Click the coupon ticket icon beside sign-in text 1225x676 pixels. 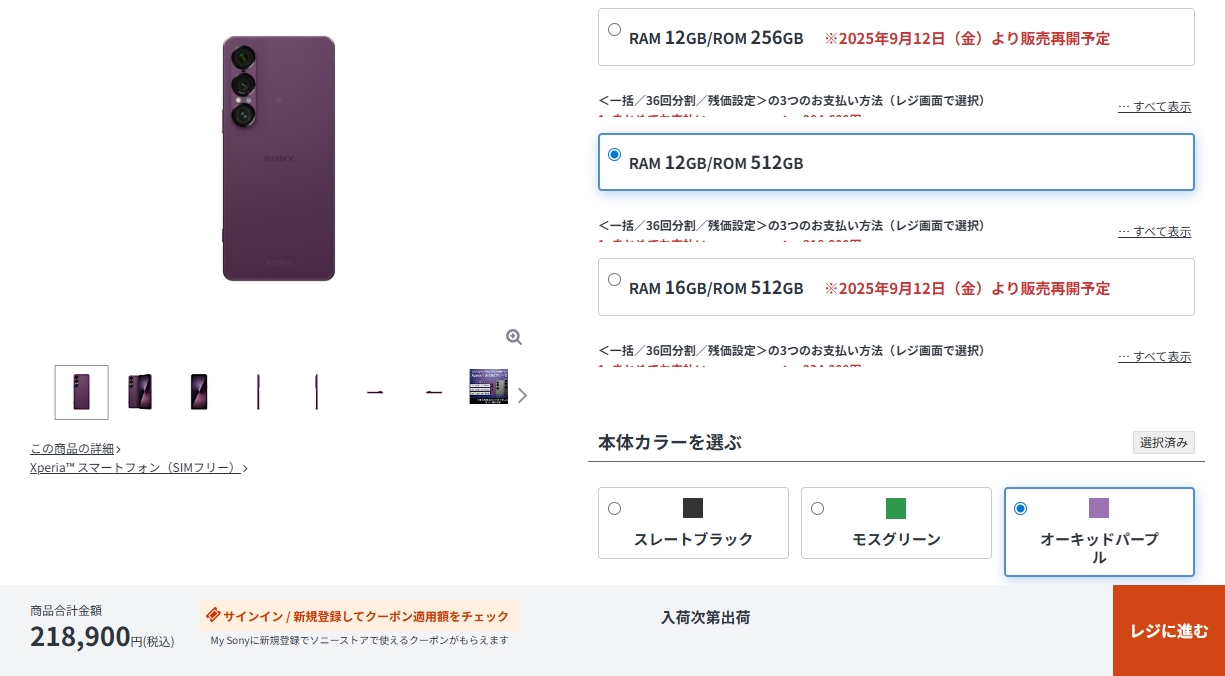[x=213, y=615]
